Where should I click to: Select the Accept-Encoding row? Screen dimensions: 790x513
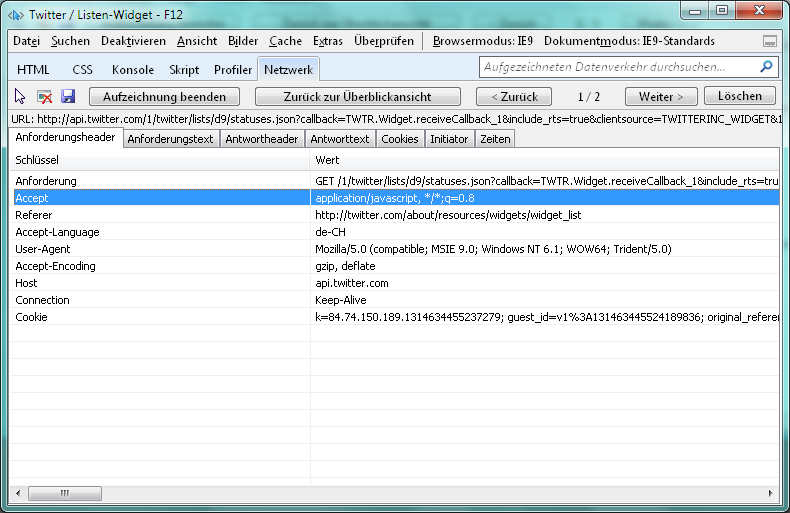(x=394, y=266)
